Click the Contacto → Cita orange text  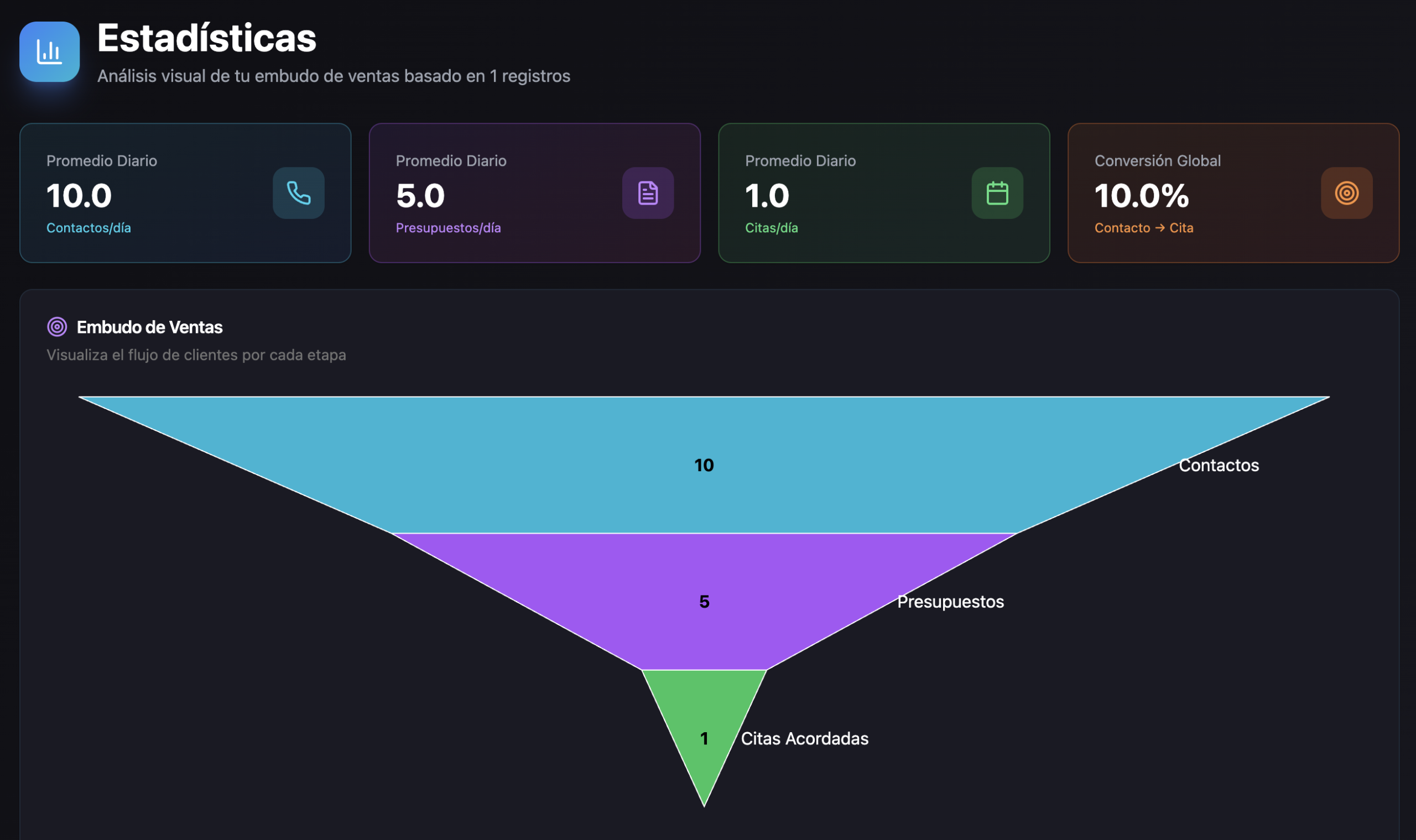(1143, 227)
